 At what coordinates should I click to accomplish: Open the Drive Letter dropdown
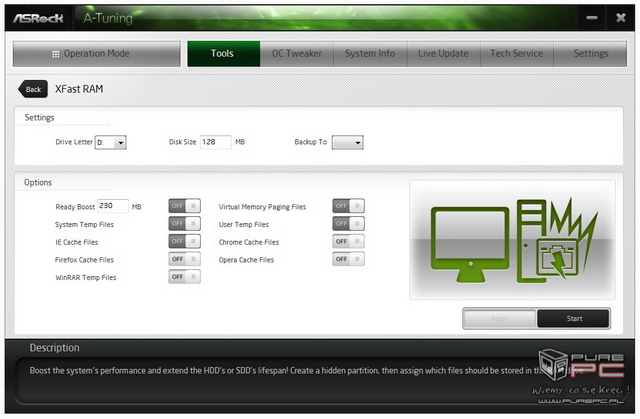111,142
